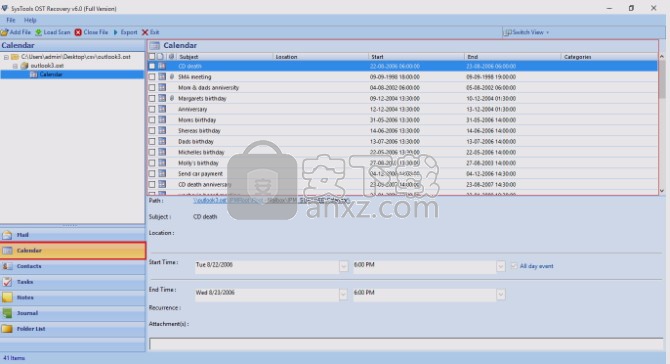Open the Help menu
The height and width of the screenshot is (364, 670).
pyautogui.click(x=30, y=20)
